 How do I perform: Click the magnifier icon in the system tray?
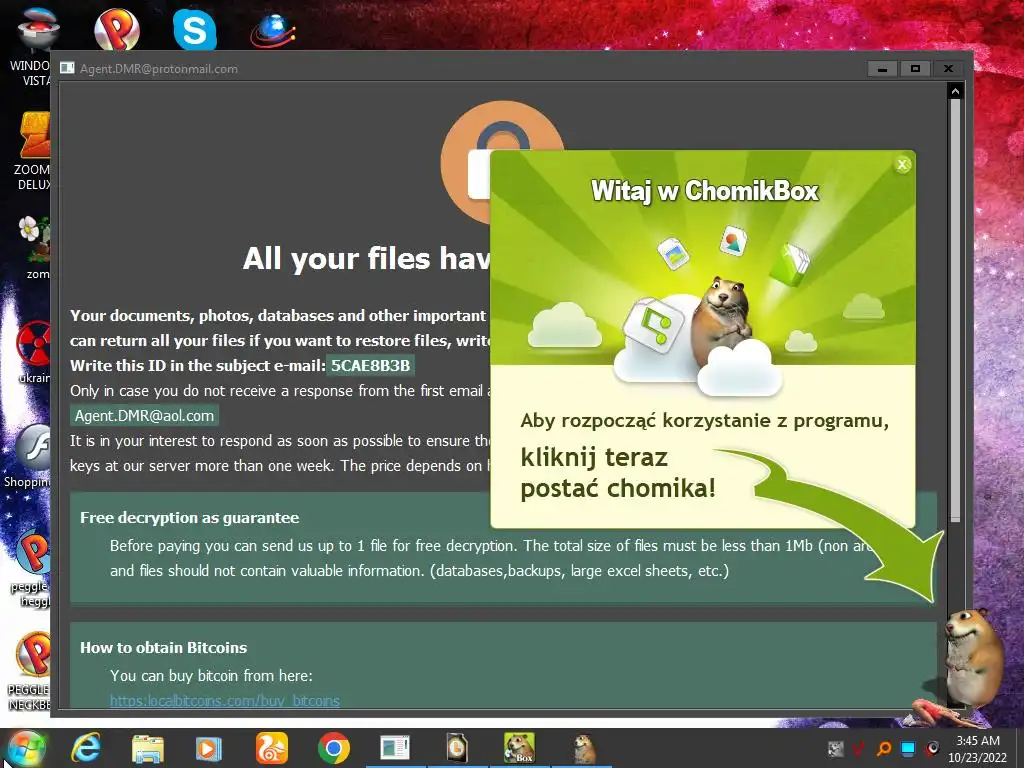tap(884, 748)
